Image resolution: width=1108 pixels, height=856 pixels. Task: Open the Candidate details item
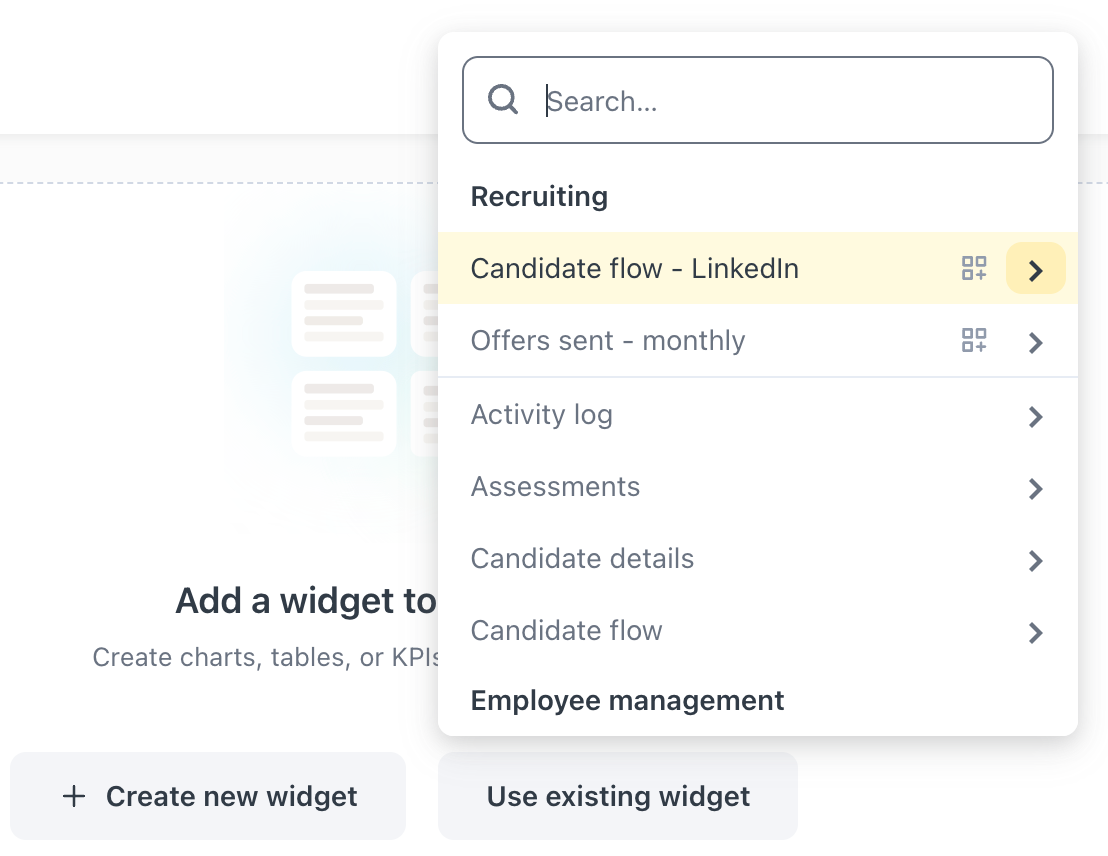pos(582,559)
